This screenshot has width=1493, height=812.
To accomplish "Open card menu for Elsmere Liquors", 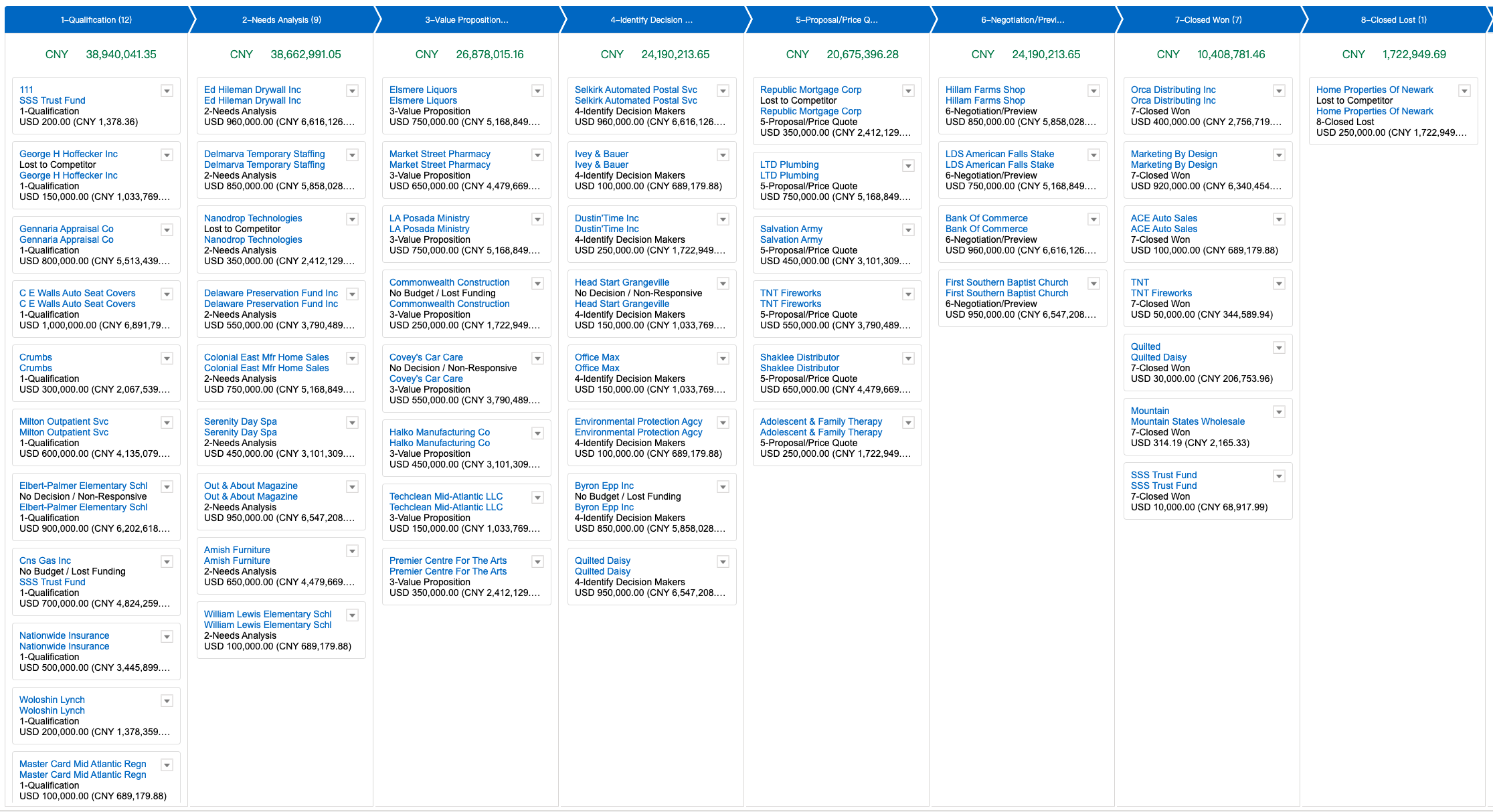I will [x=537, y=91].
